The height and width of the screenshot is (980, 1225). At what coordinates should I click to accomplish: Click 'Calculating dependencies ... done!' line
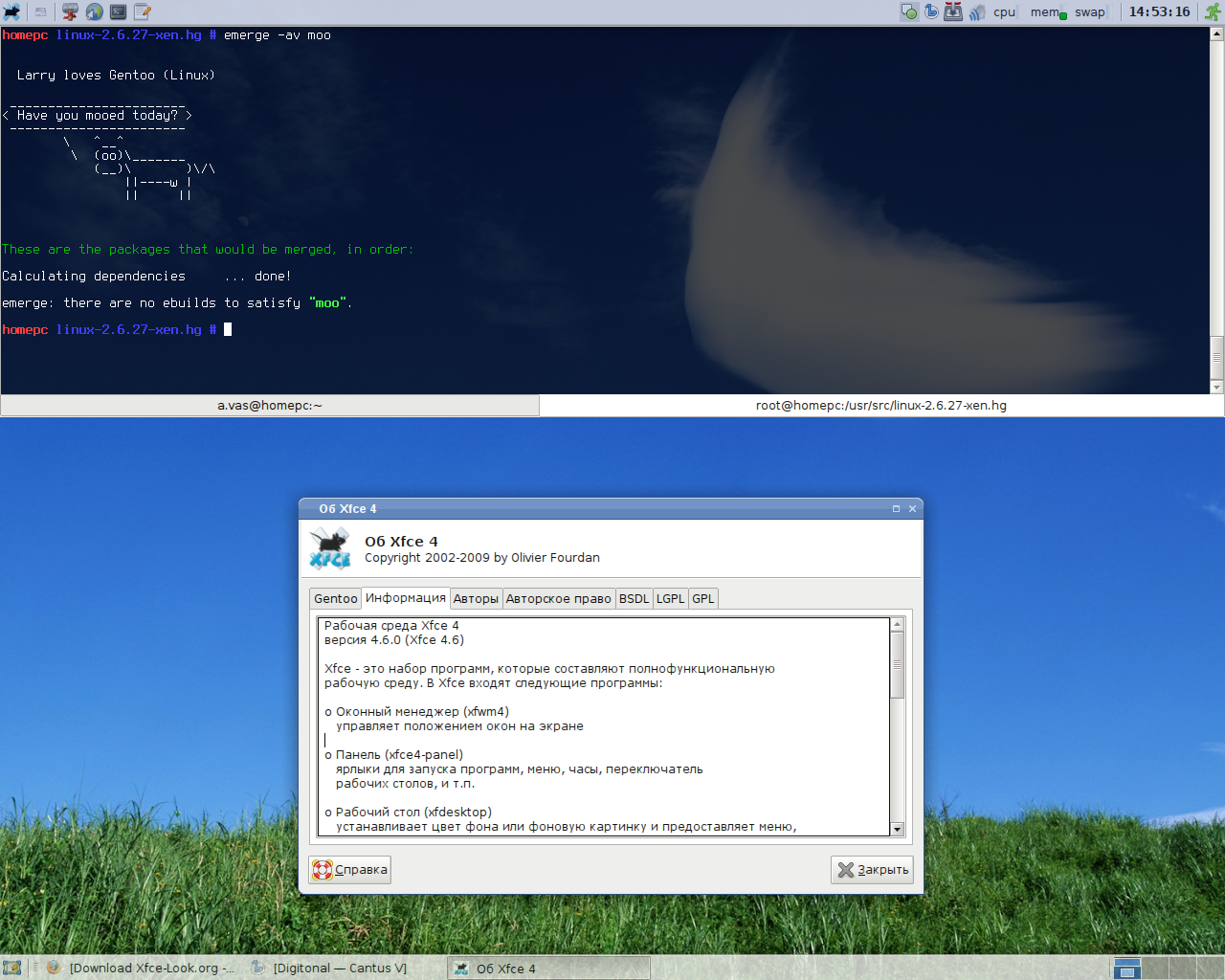(x=146, y=277)
